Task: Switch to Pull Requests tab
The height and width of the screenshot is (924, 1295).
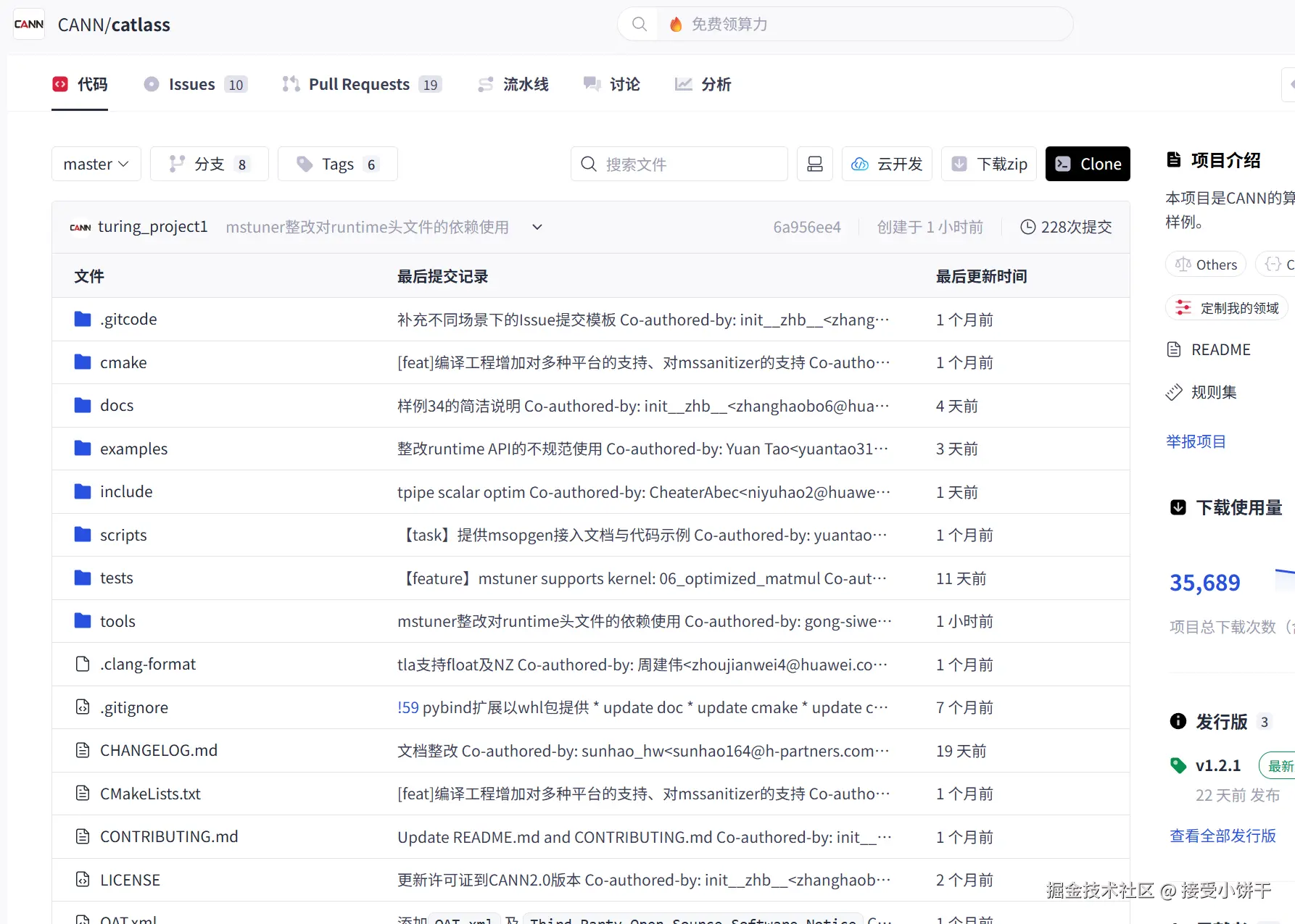Action: tap(361, 84)
